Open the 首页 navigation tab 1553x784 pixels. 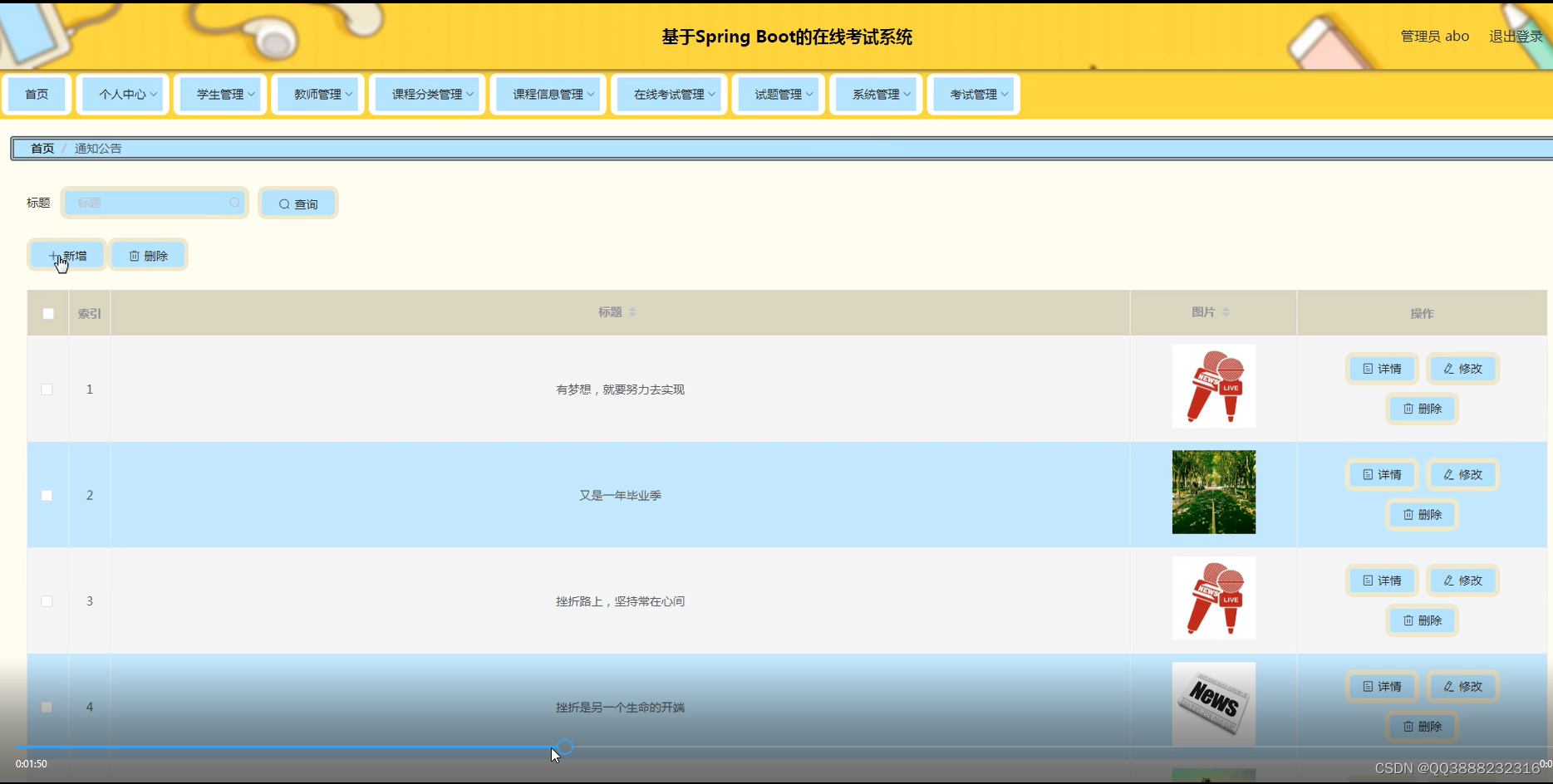37,95
